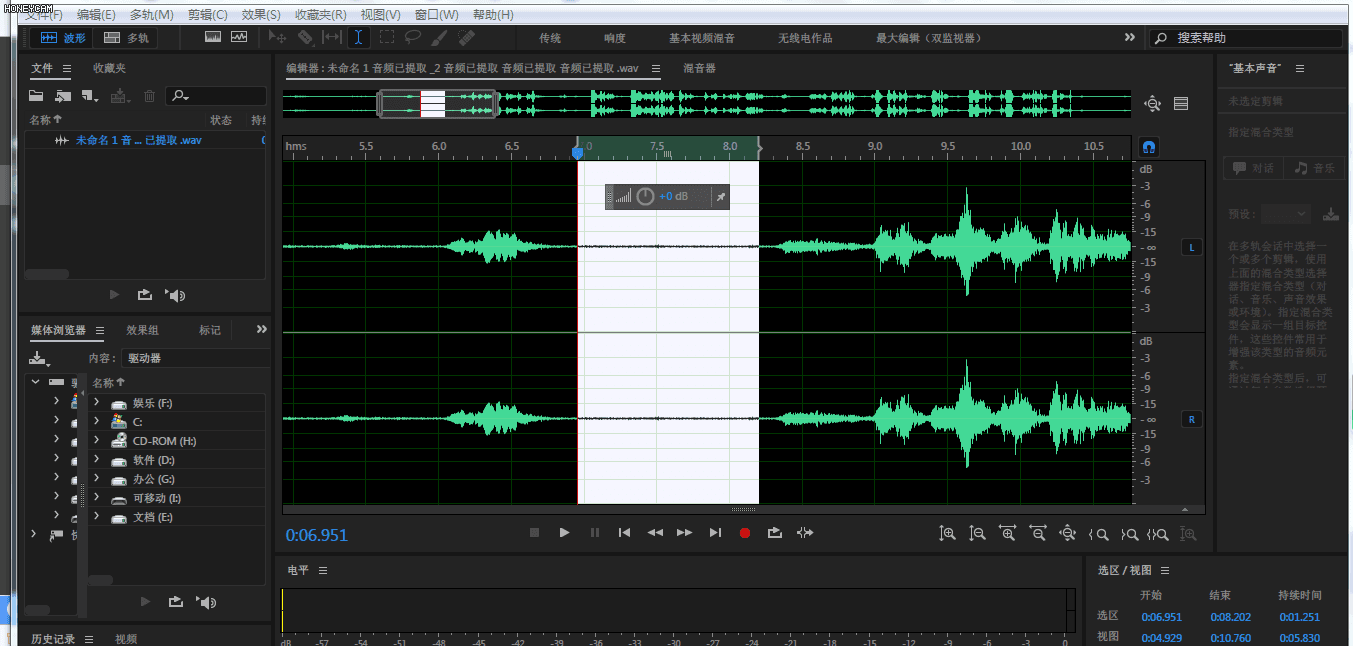Open the 内容 驱动器 dropdown
The height and width of the screenshot is (646, 1353).
pos(195,358)
